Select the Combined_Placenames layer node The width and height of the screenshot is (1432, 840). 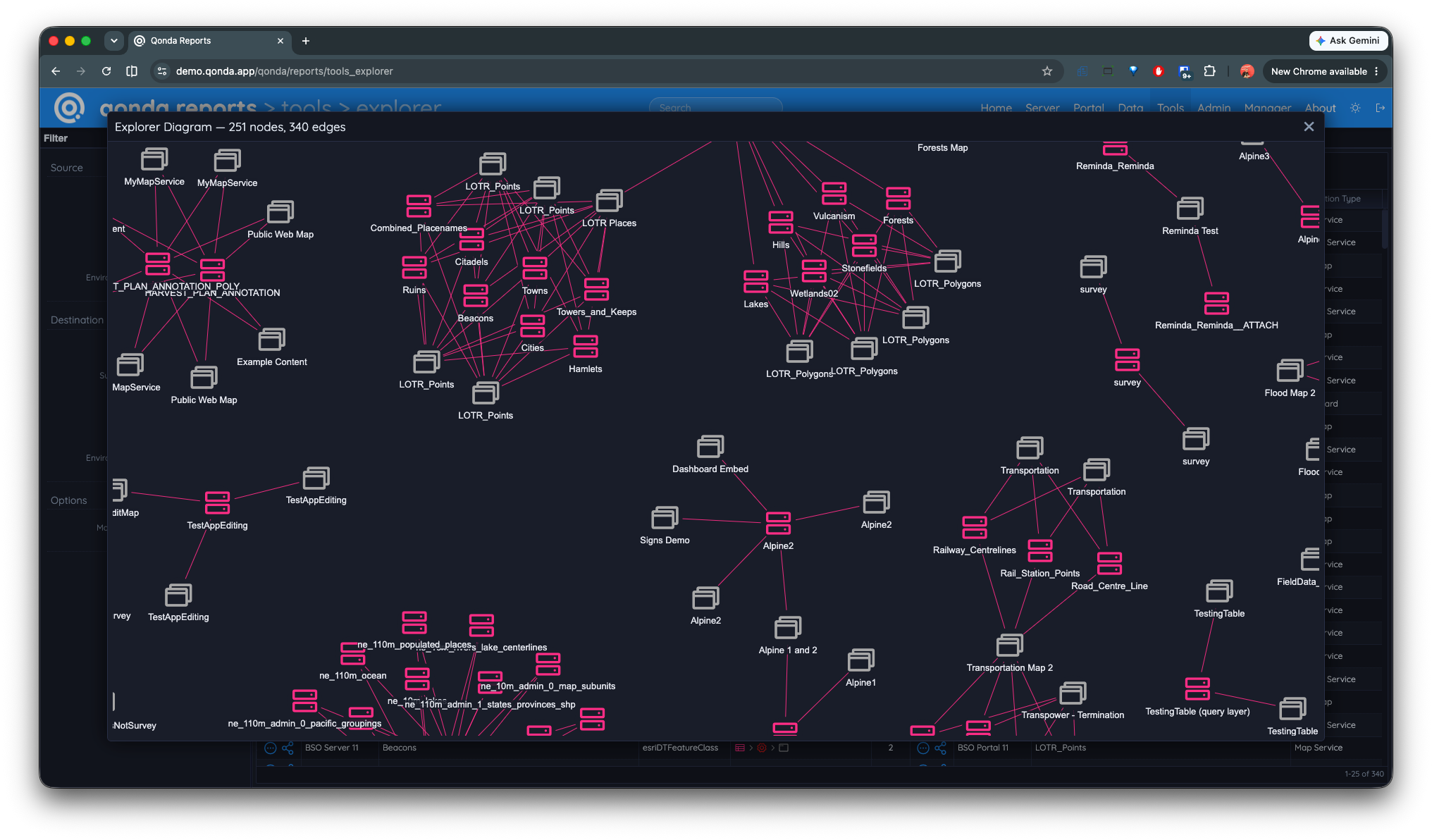[x=419, y=206]
